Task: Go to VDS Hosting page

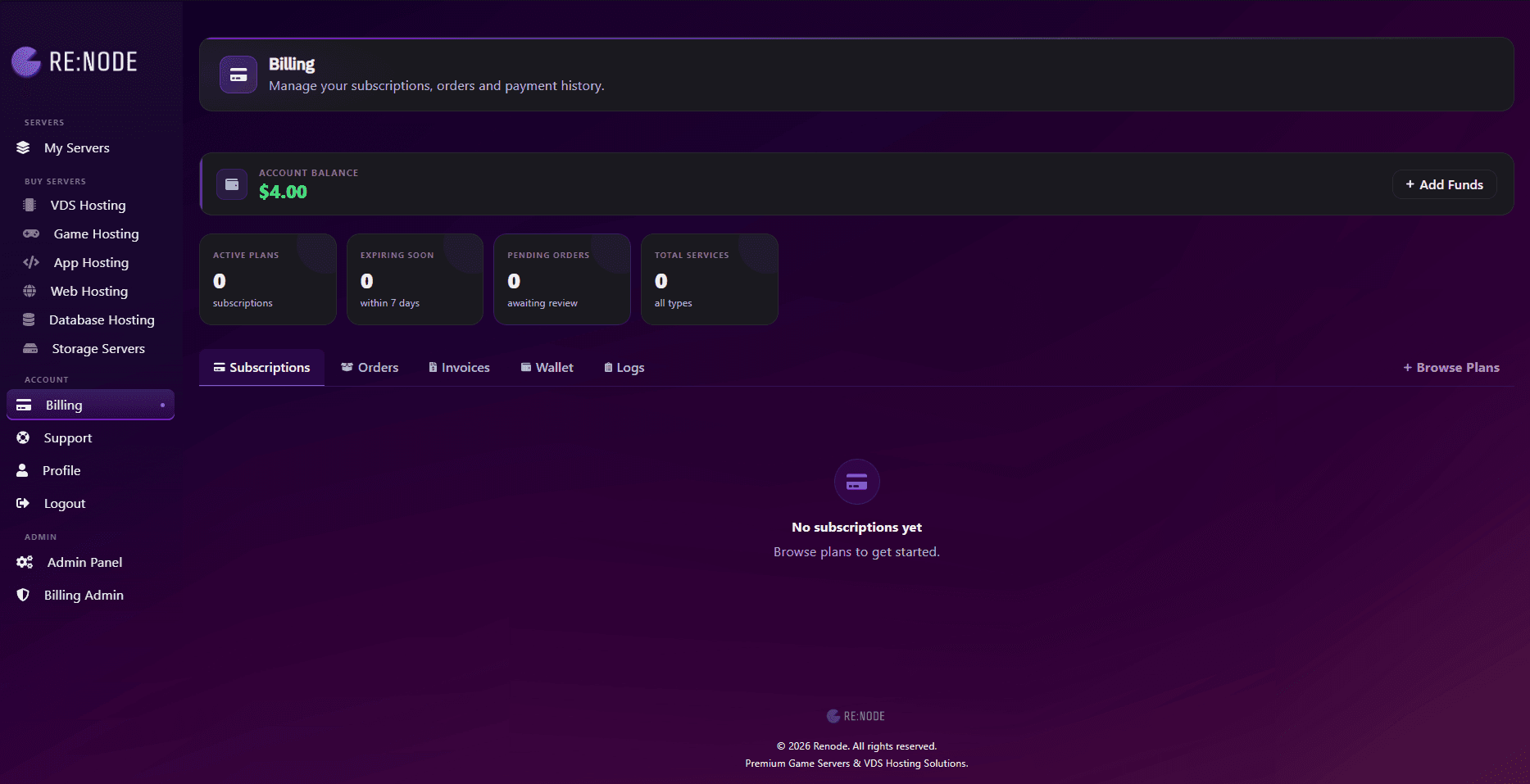Action: (90, 205)
